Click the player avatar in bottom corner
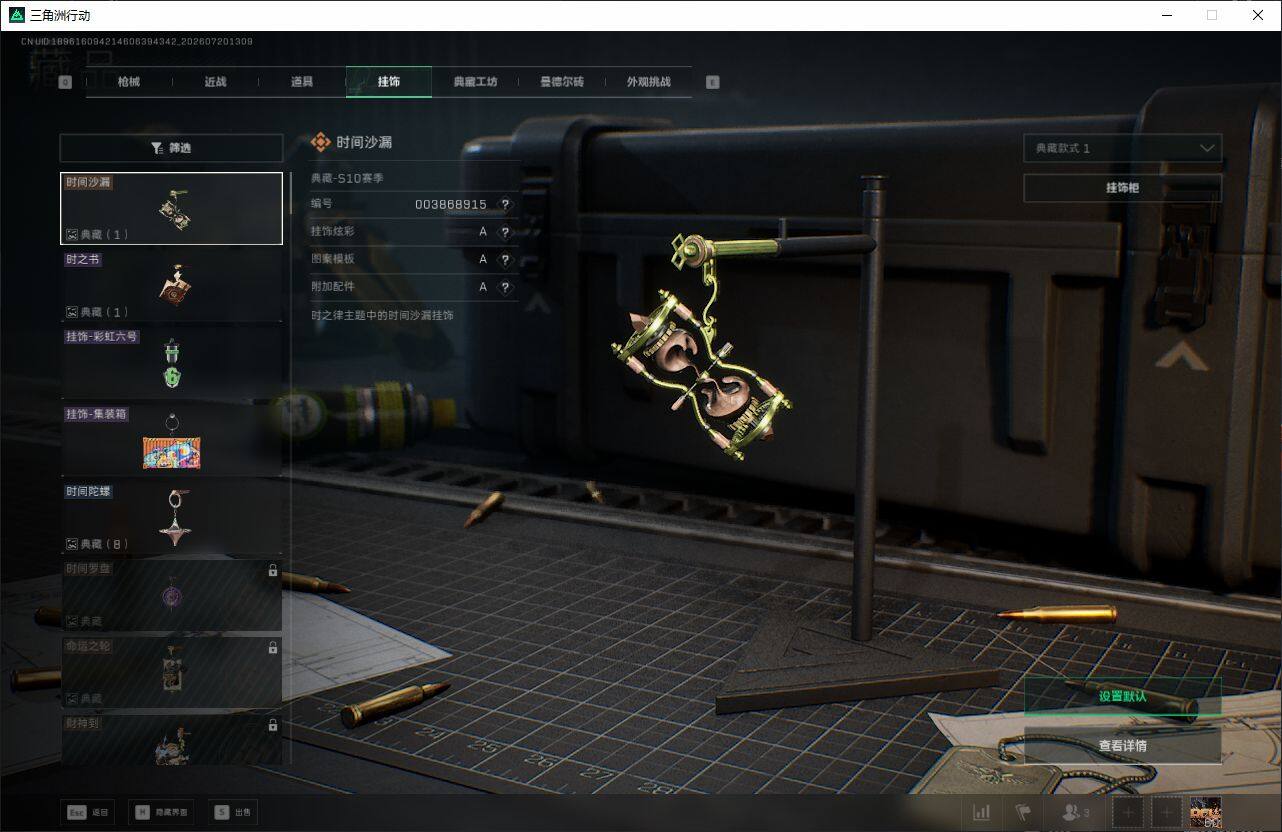Image resolution: width=1282 pixels, height=832 pixels. pos(1205,812)
